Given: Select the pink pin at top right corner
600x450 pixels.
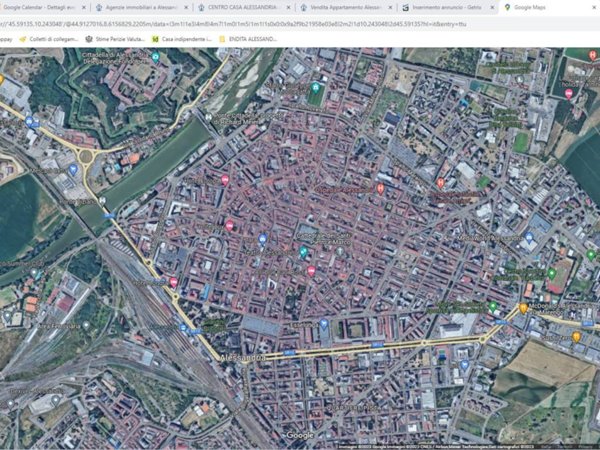Looking at the screenshot, I should 568,93.
